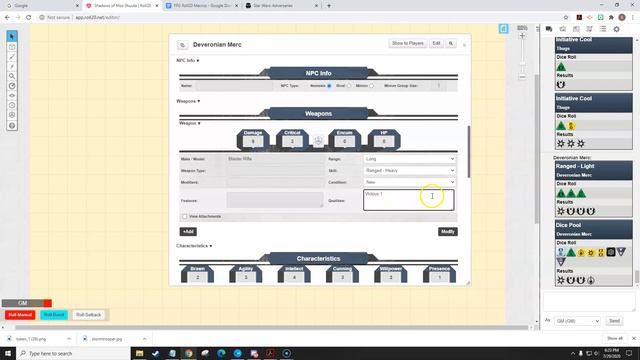
Task: Click Show all downloads
Action: tap(615, 338)
